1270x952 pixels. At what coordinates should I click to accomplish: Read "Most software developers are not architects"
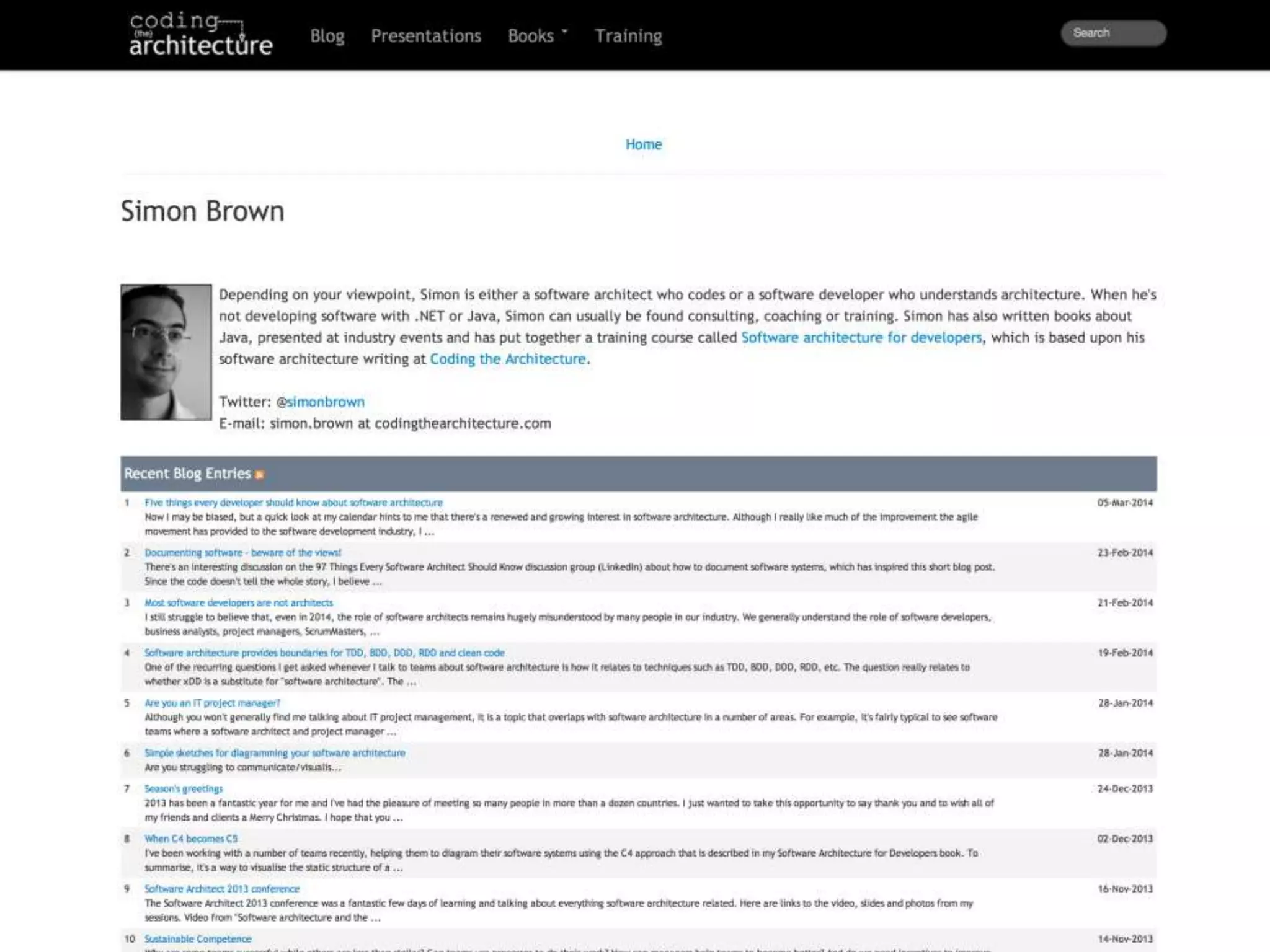238,603
